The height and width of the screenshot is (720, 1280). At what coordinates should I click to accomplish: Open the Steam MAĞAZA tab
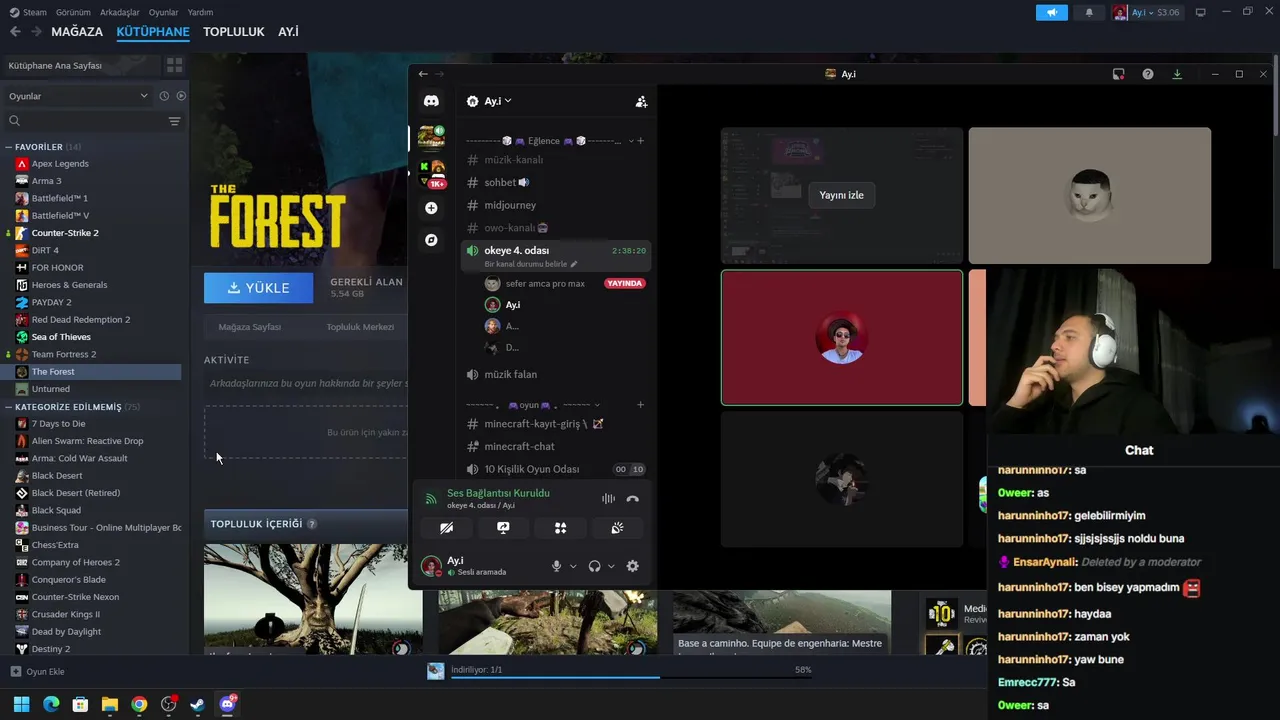click(77, 32)
